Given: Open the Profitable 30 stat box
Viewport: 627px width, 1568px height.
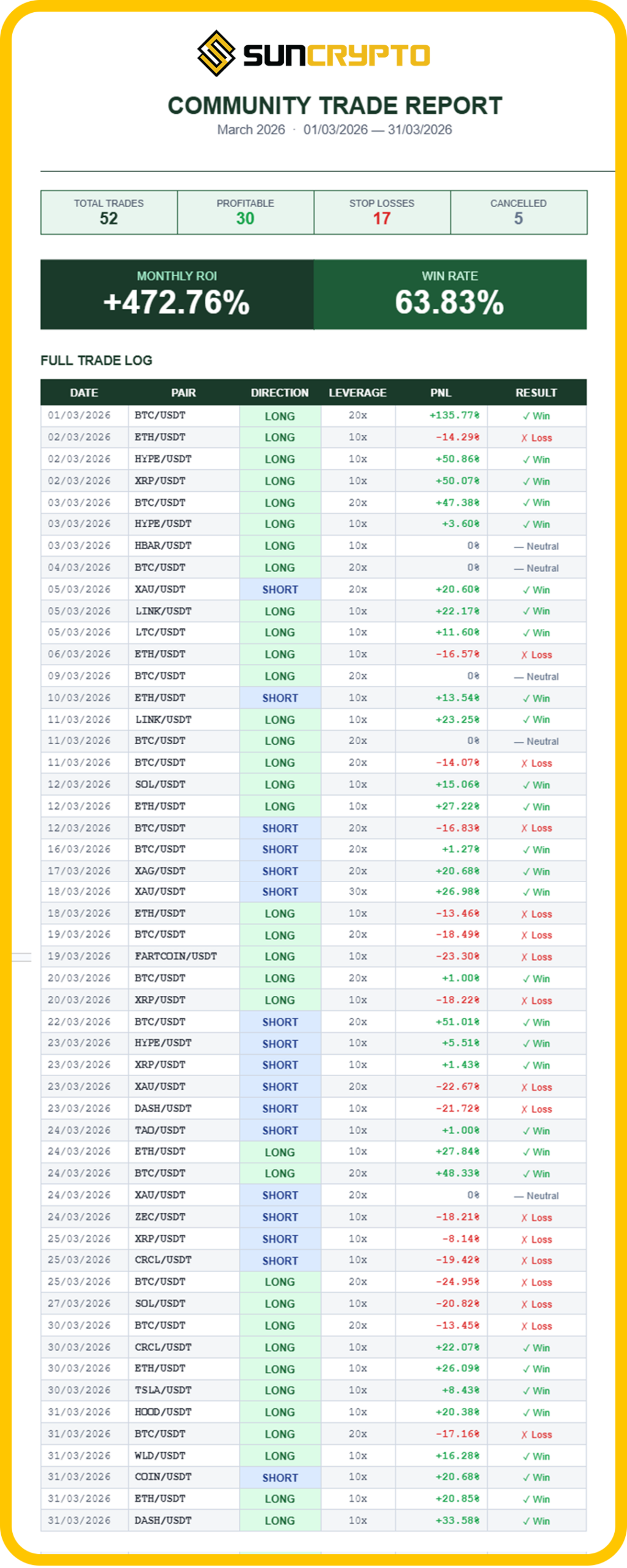Looking at the screenshot, I should pyautogui.click(x=245, y=212).
